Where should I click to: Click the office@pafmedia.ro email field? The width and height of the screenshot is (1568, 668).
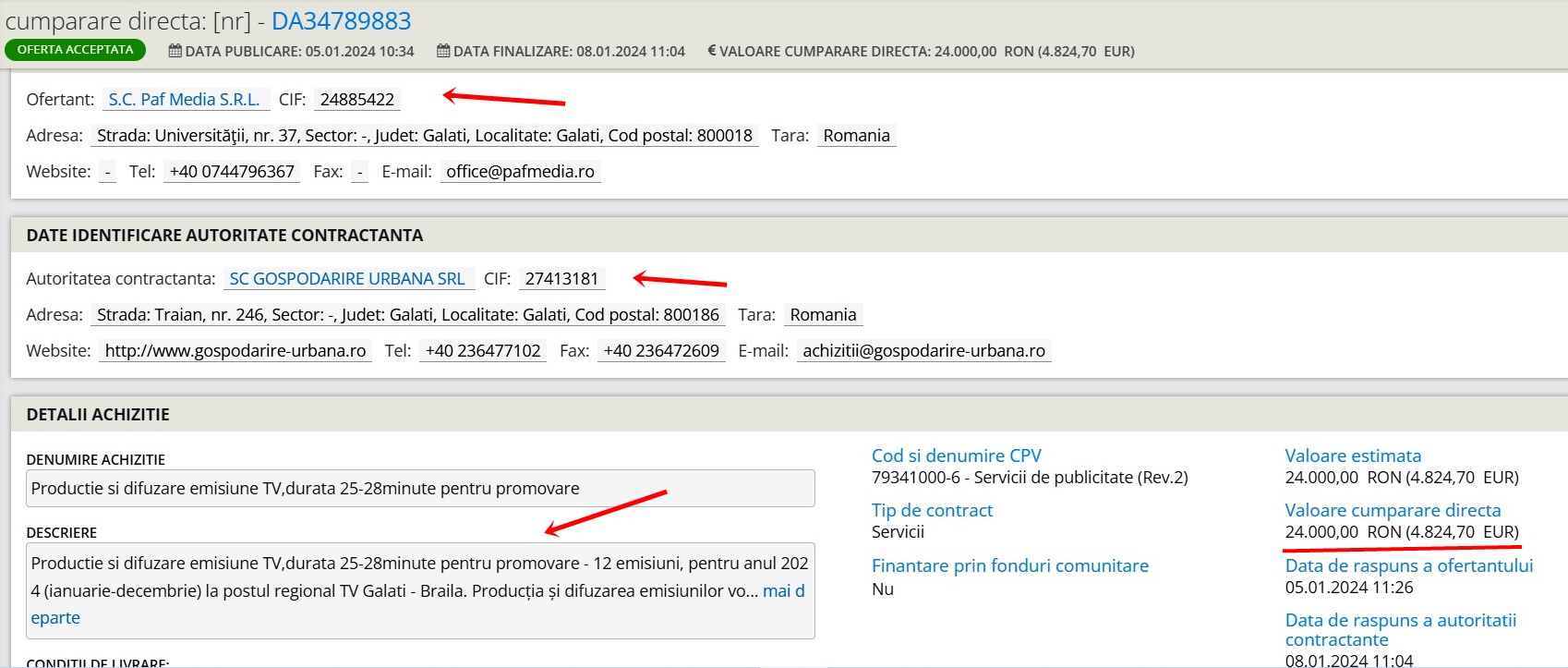(520, 171)
